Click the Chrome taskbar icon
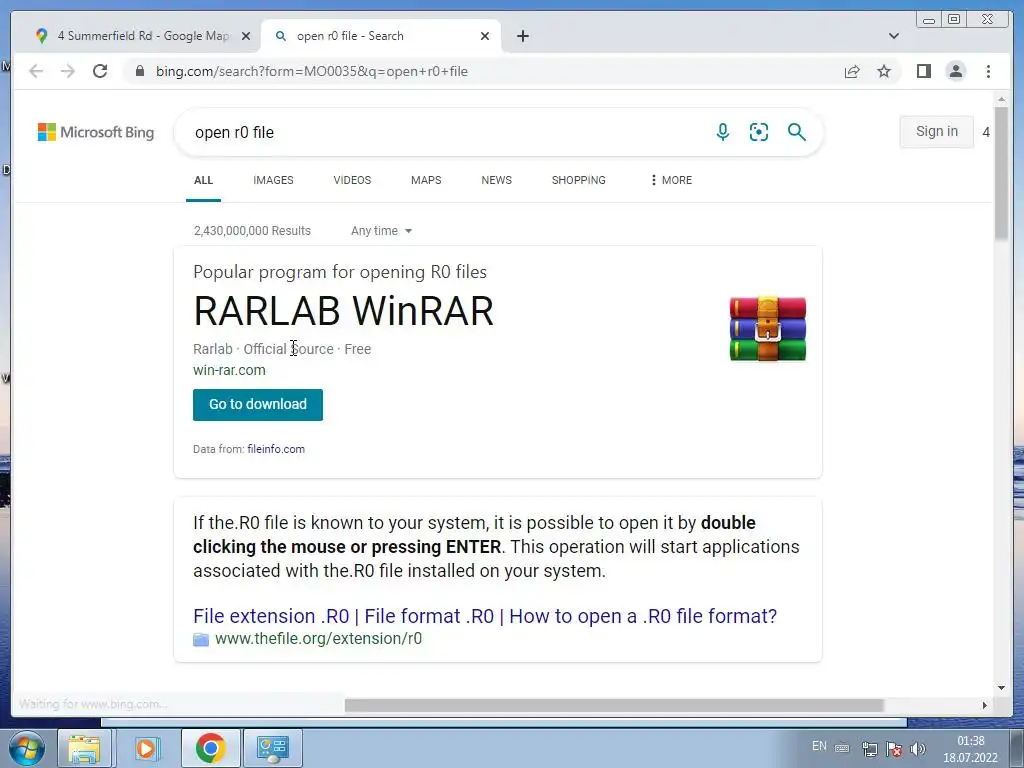This screenshot has width=1024, height=768. pyautogui.click(x=210, y=748)
